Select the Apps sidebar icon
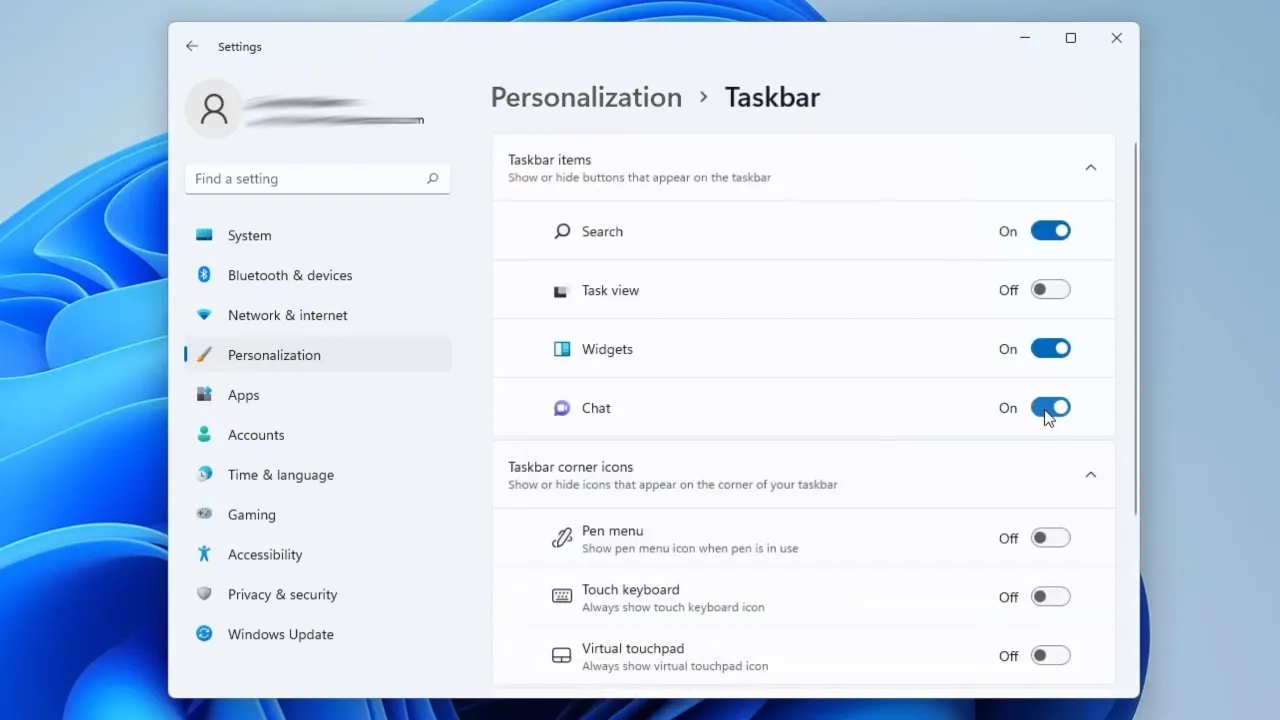Image resolution: width=1280 pixels, height=720 pixels. (x=204, y=395)
